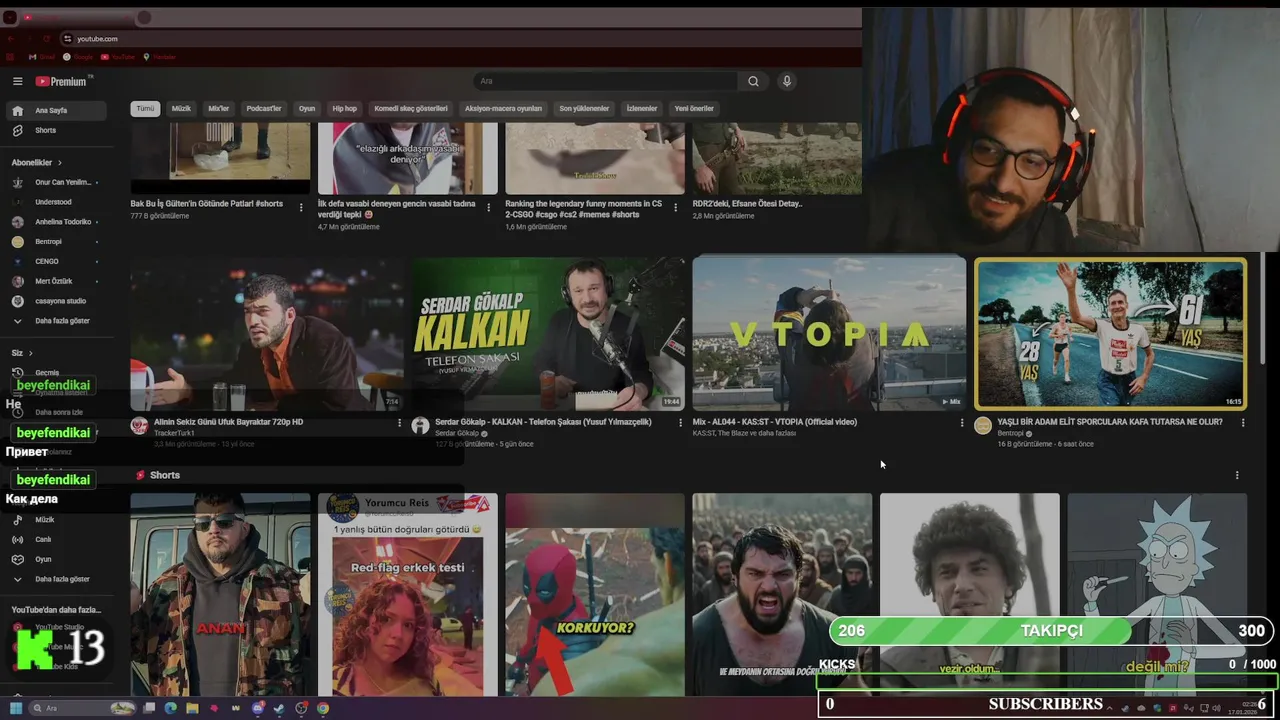Go to Ana Sayfa home in sidebar
Image resolution: width=1280 pixels, height=720 pixels.
(58, 110)
